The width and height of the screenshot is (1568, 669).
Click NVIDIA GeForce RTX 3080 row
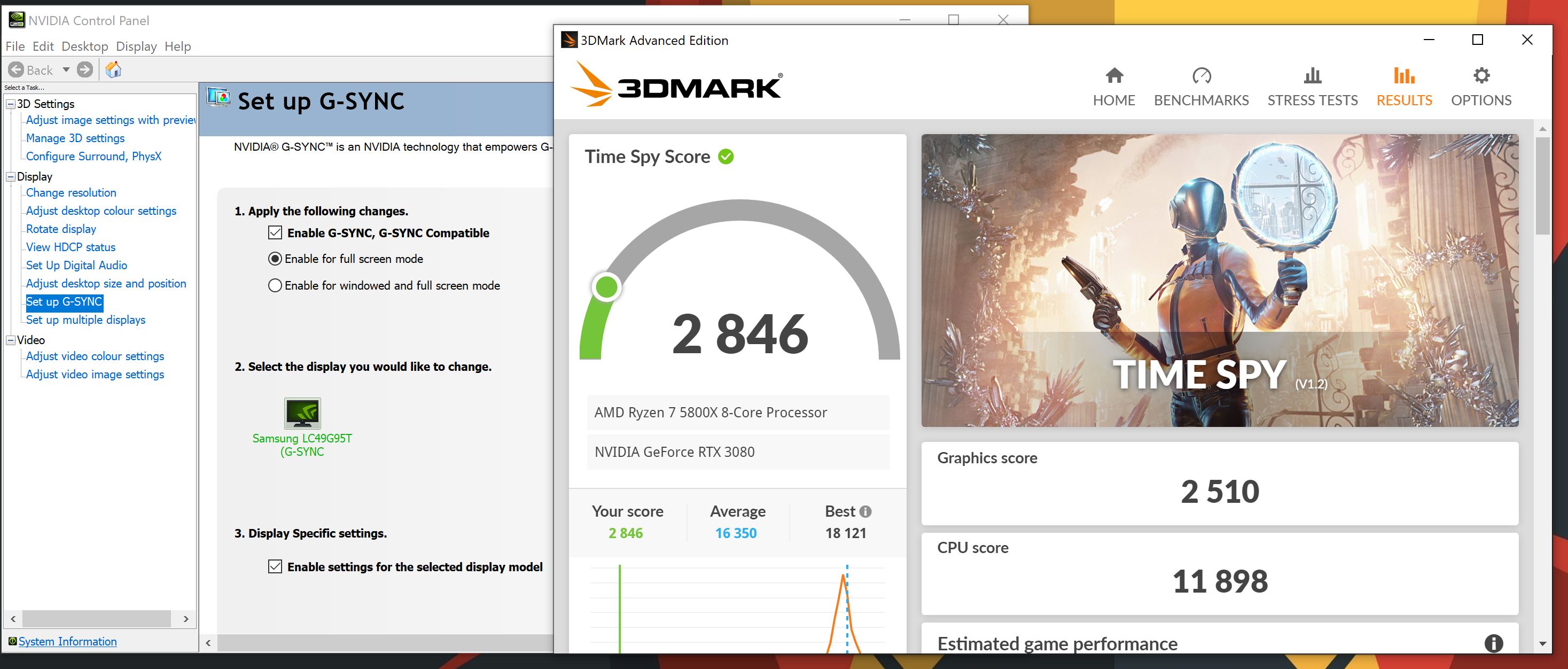738,452
